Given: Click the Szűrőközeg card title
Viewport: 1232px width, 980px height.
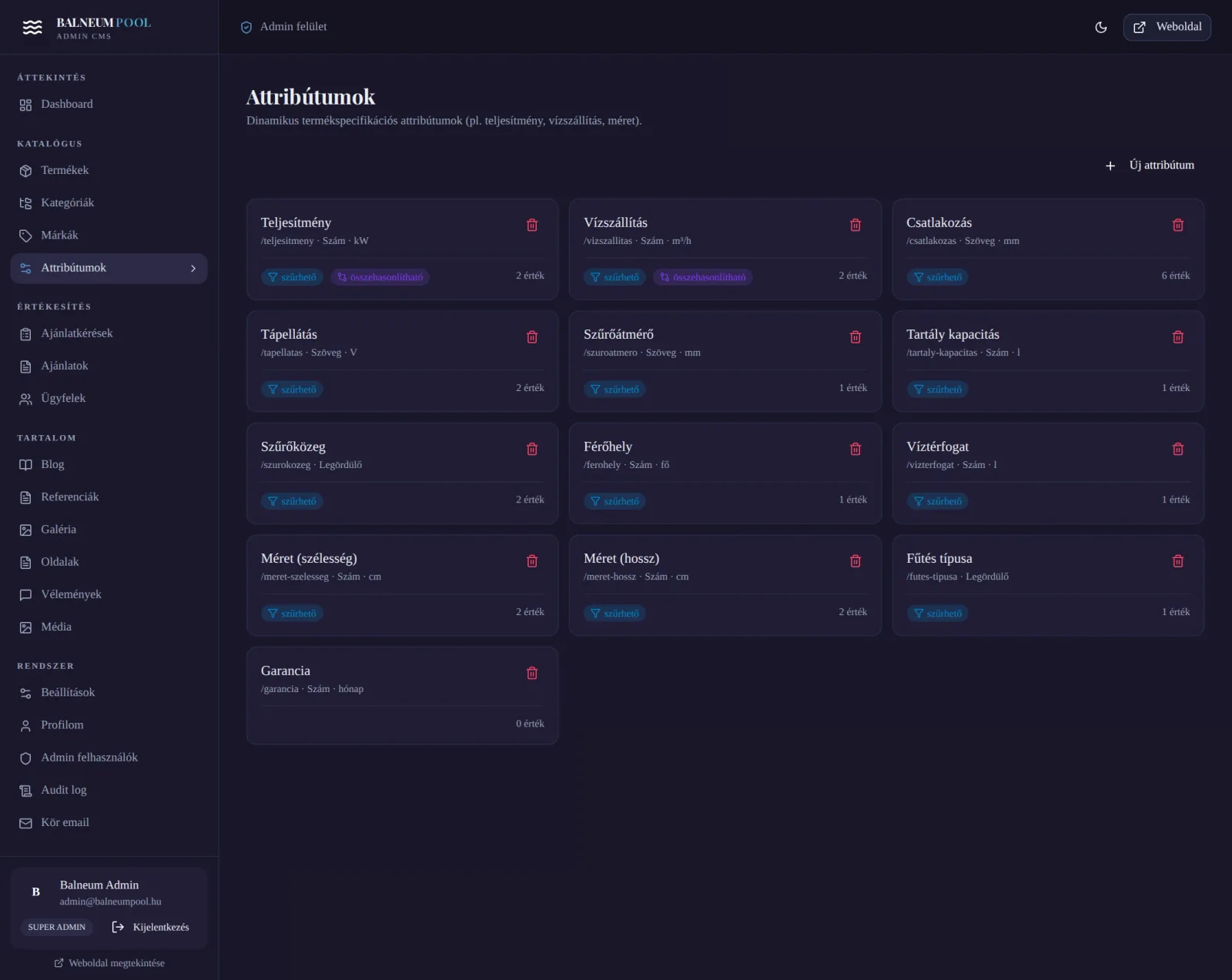Looking at the screenshot, I should point(293,447).
